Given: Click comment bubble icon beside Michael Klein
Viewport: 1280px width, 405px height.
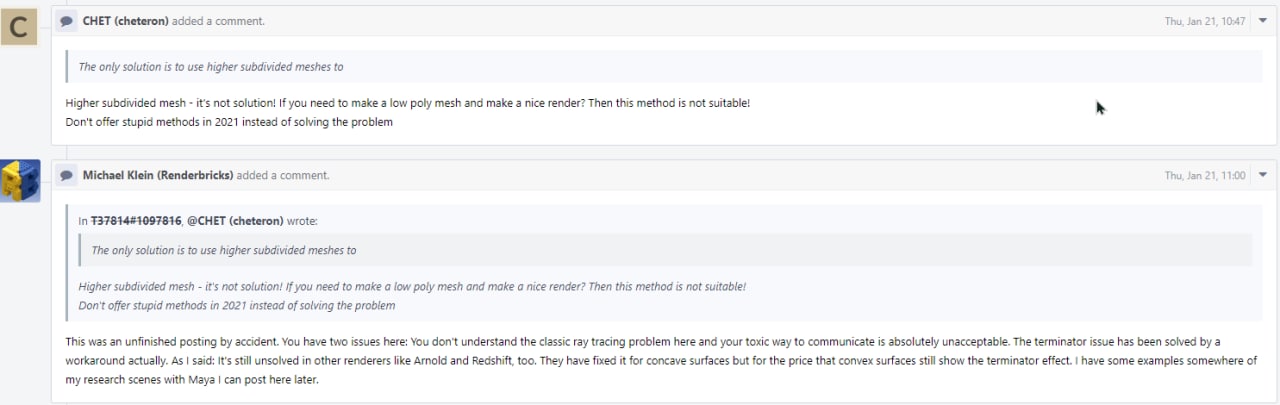Looking at the screenshot, I should point(66,175).
